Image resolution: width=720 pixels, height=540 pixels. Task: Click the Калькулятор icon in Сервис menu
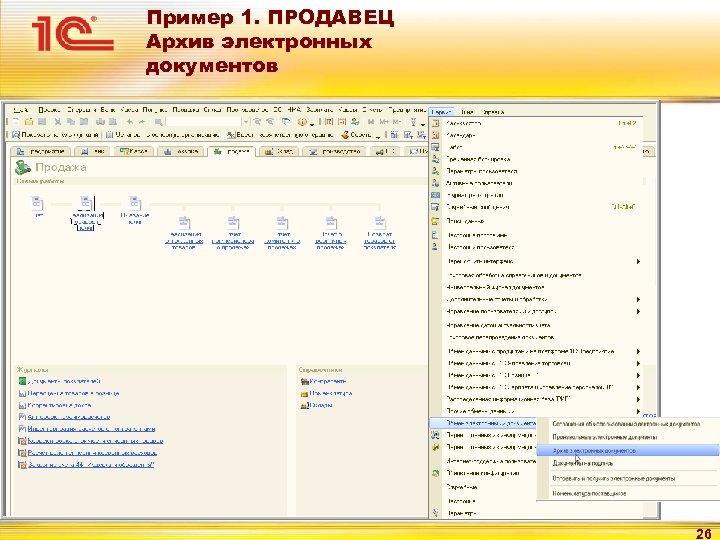[x=435, y=123]
